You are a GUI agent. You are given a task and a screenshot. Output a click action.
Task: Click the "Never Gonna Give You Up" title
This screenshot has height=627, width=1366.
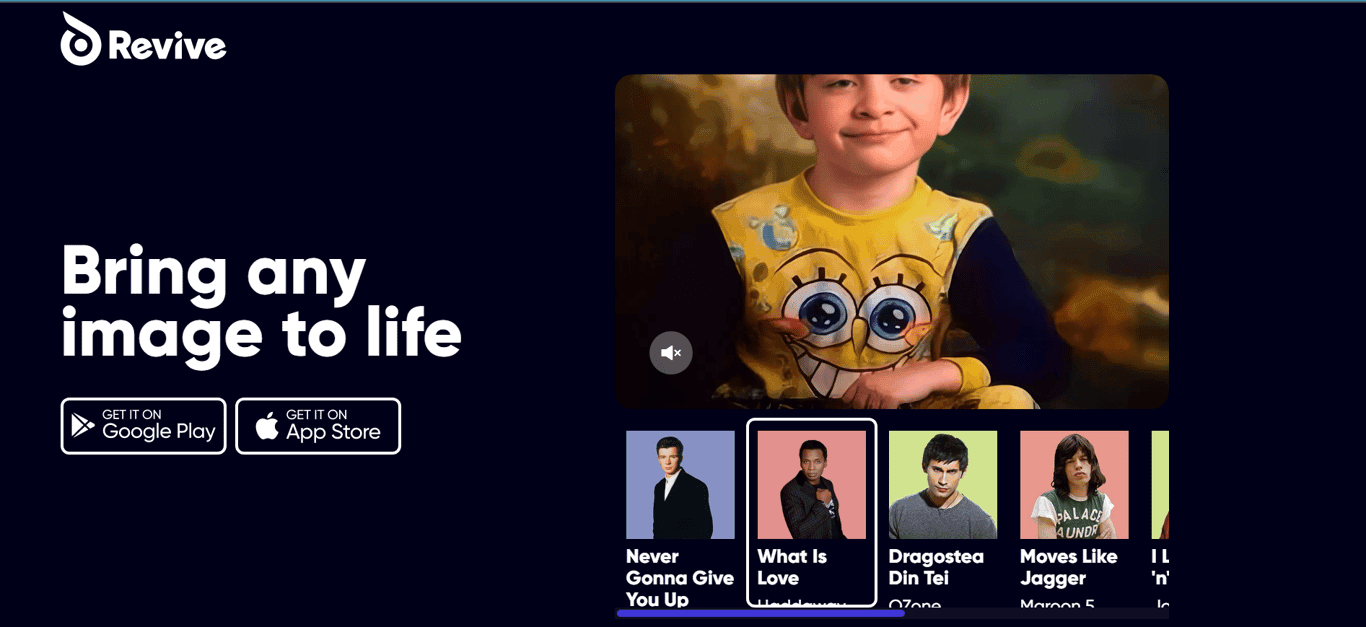(x=680, y=578)
